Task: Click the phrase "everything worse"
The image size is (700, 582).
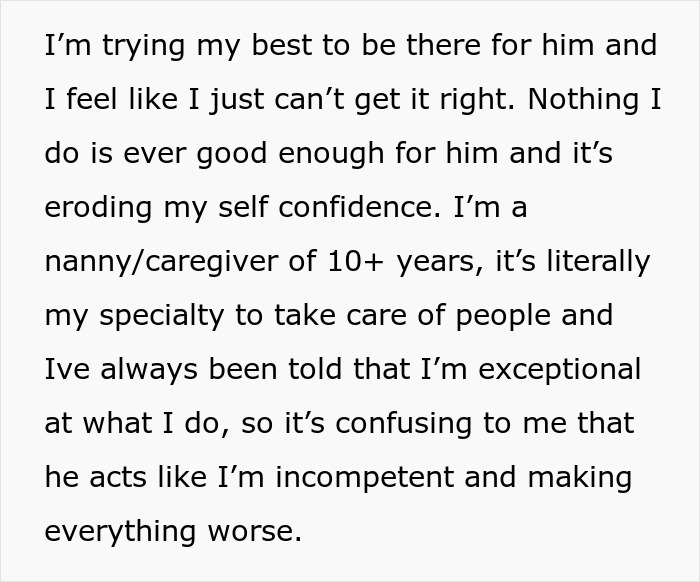Action: click(x=172, y=532)
